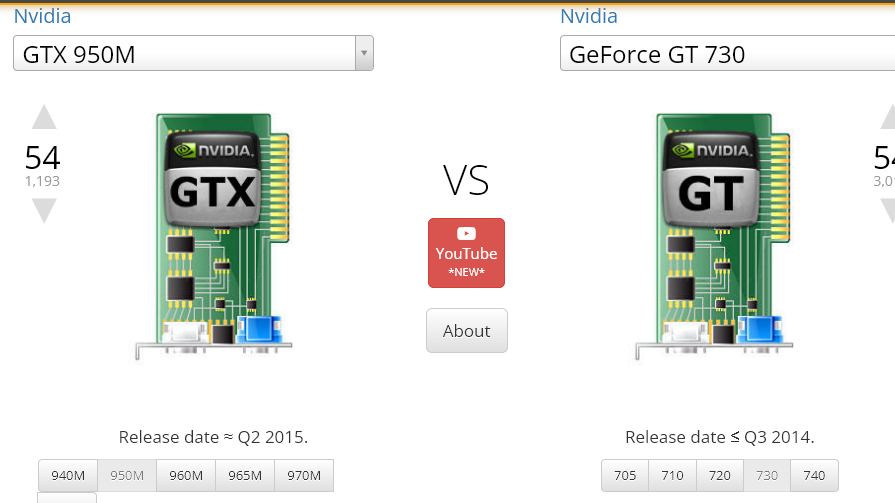895x503 pixels.
Task: Open the GeForce GT 730 model selector
Action: pyautogui.click(x=727, y=53)
